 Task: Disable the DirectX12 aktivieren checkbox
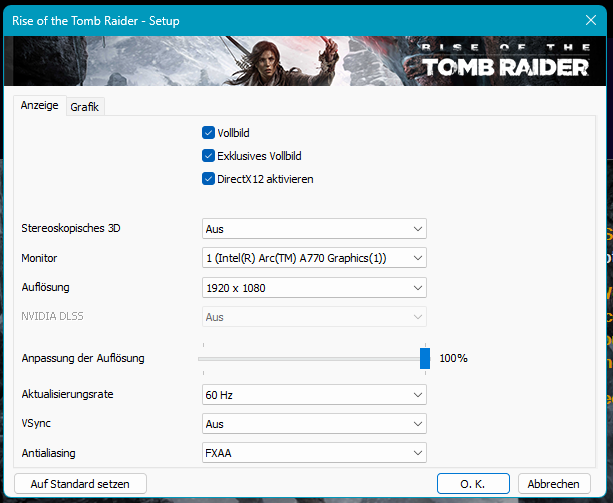click(x=208, y=179)
